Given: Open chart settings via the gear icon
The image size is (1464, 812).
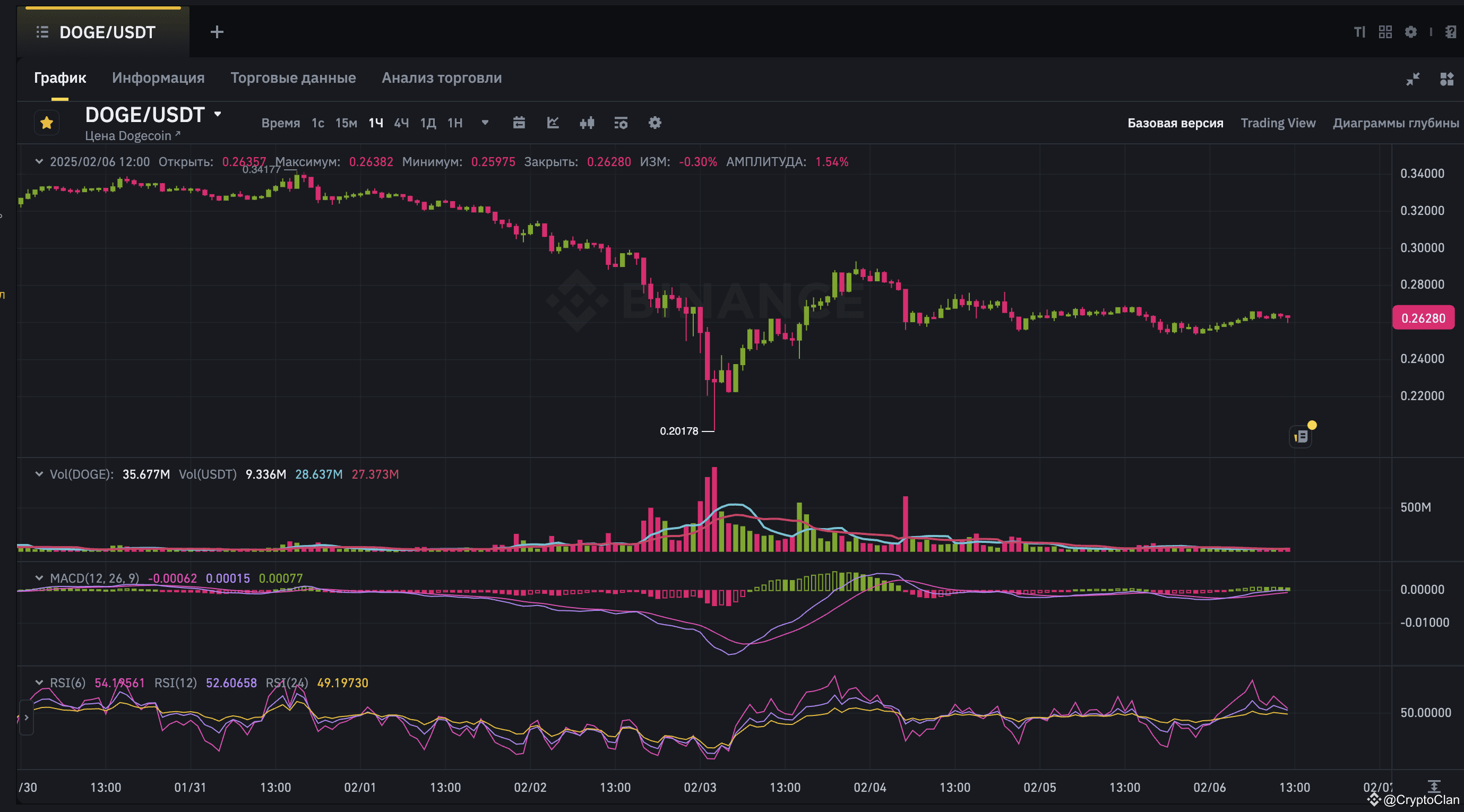Looking at the screenshot, I should pyautogui.click(x=654, y=123).
